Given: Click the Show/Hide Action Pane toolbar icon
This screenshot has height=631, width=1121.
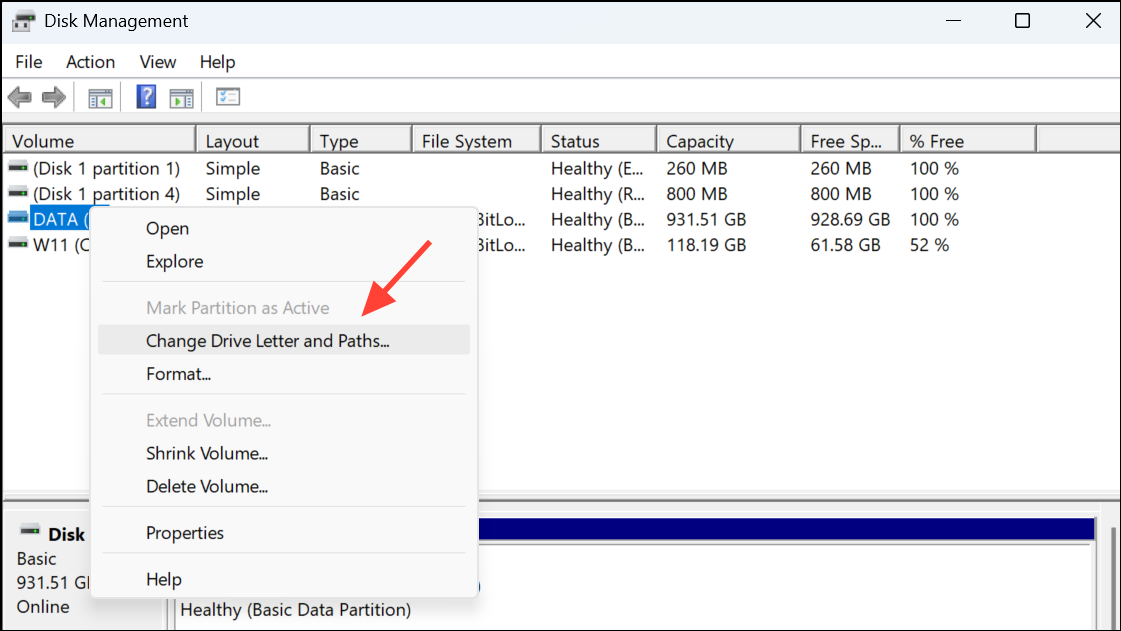Looking at the screenshot, I should click(181, 97).
